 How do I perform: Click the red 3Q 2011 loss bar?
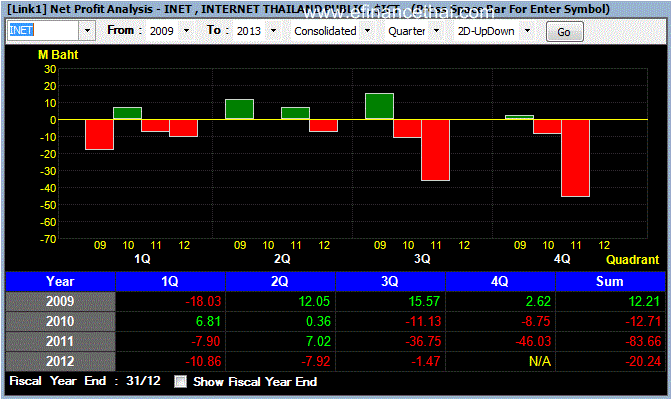[x=435, y=150]
